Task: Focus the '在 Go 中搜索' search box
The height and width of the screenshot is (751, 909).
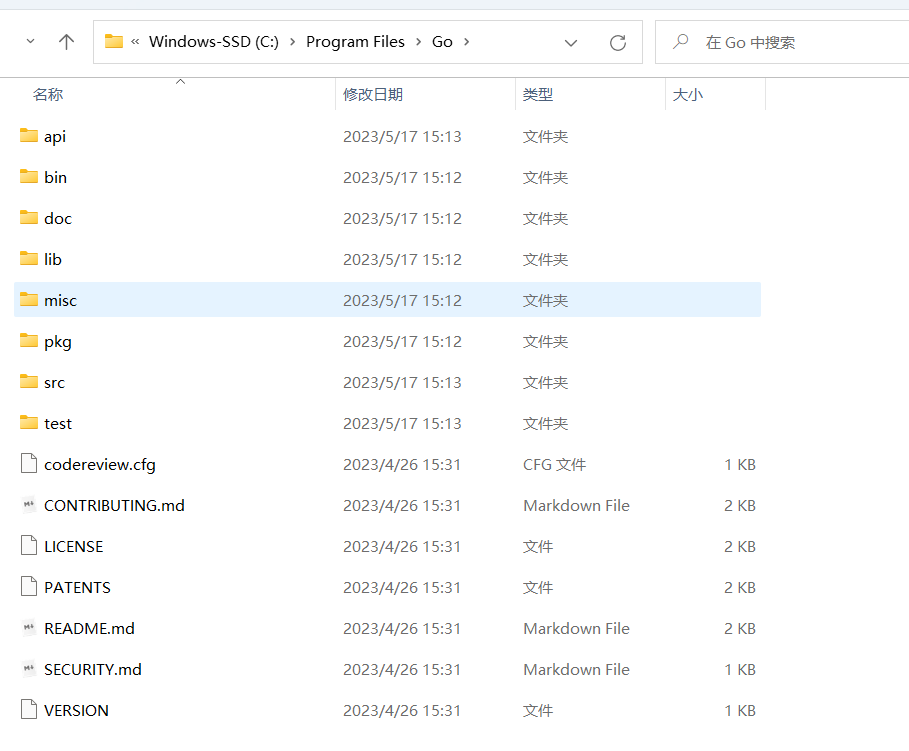Action: [x=782, y=42]
